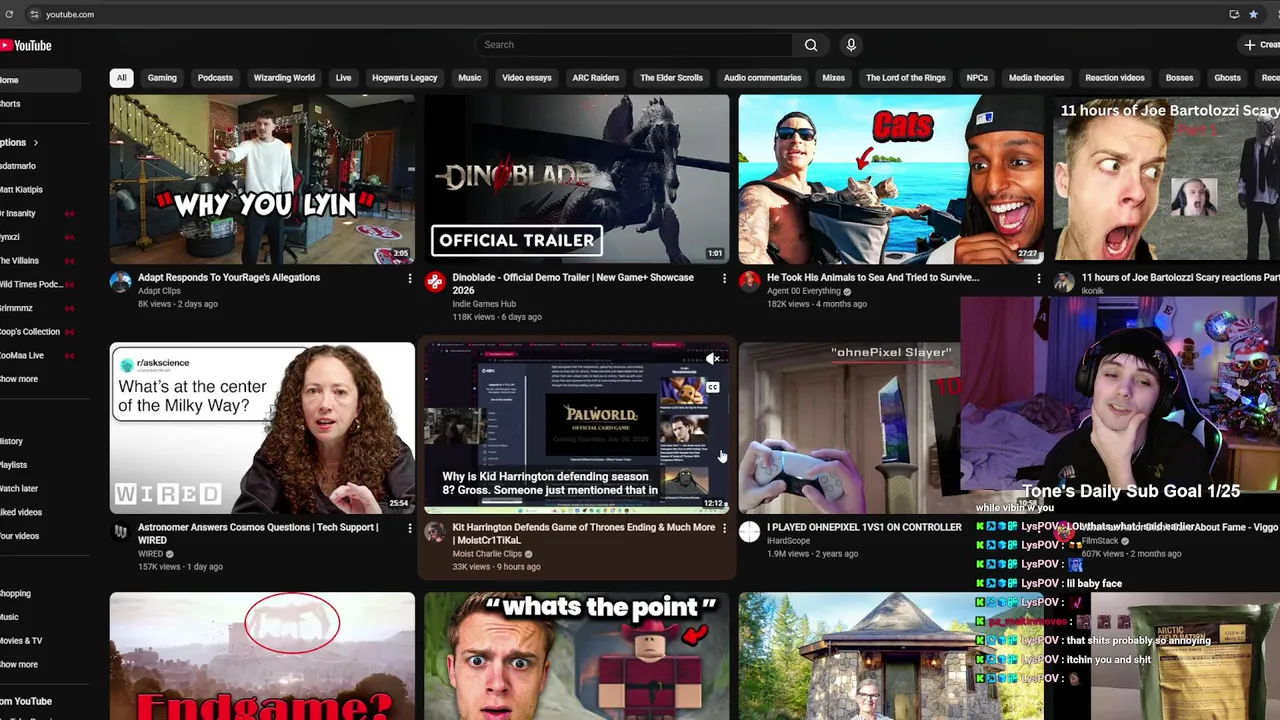
Task: Select the Music chip in the filter bar
Action: [x=469, y=78]
